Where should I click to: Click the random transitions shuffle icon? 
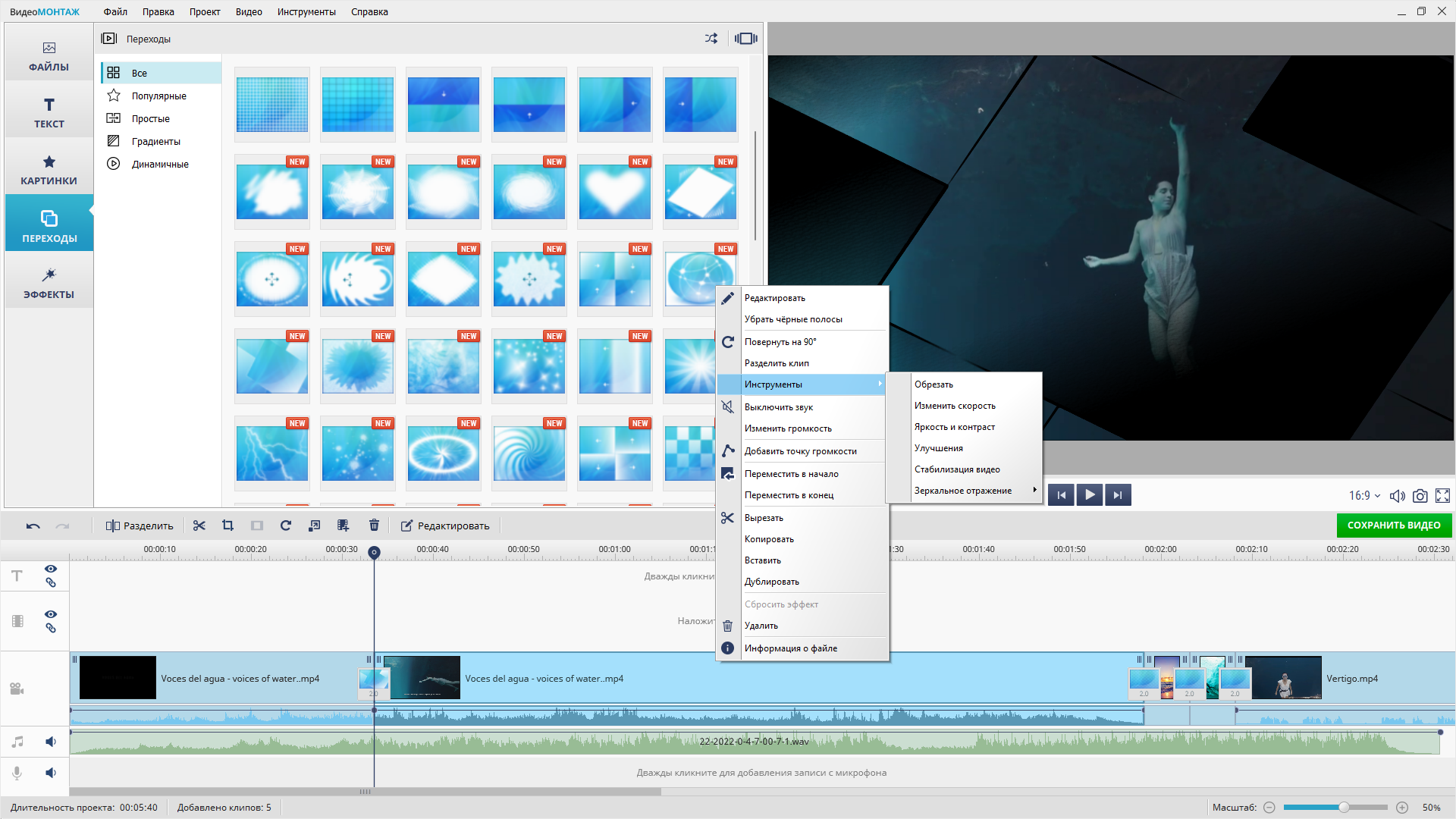click(x=711, y=39)
